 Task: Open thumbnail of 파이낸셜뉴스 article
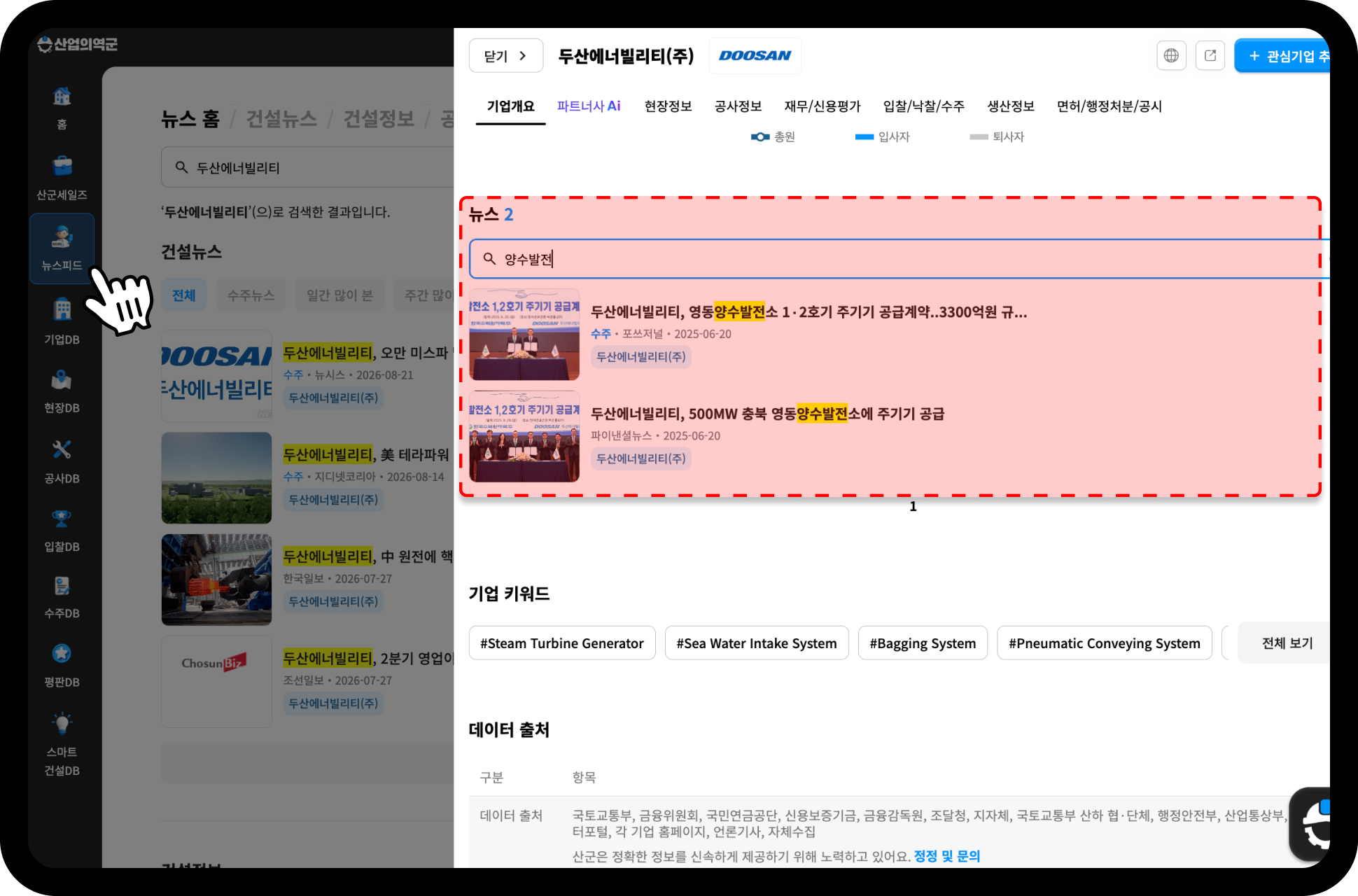tap(524, 436)
